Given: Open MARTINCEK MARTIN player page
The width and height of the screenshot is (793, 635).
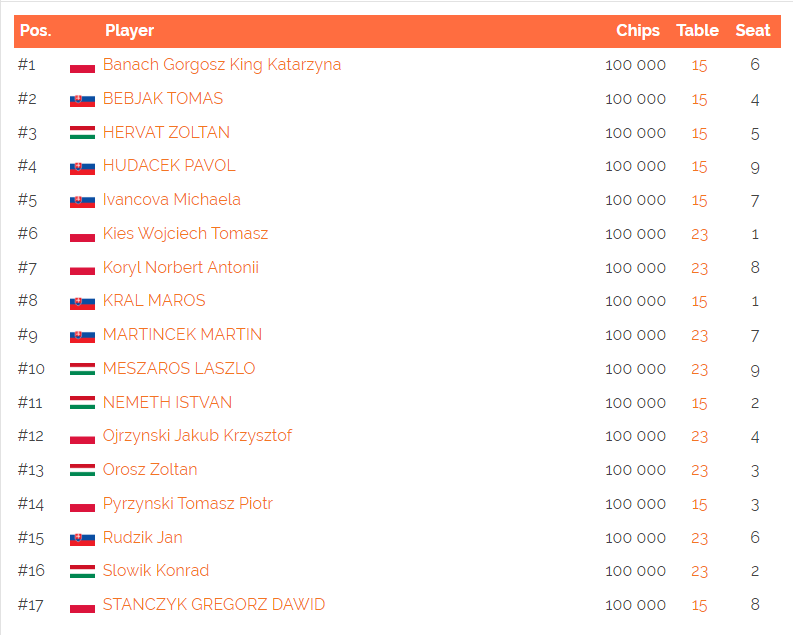Looking at the screenshot, I should [x=182, y=335].
